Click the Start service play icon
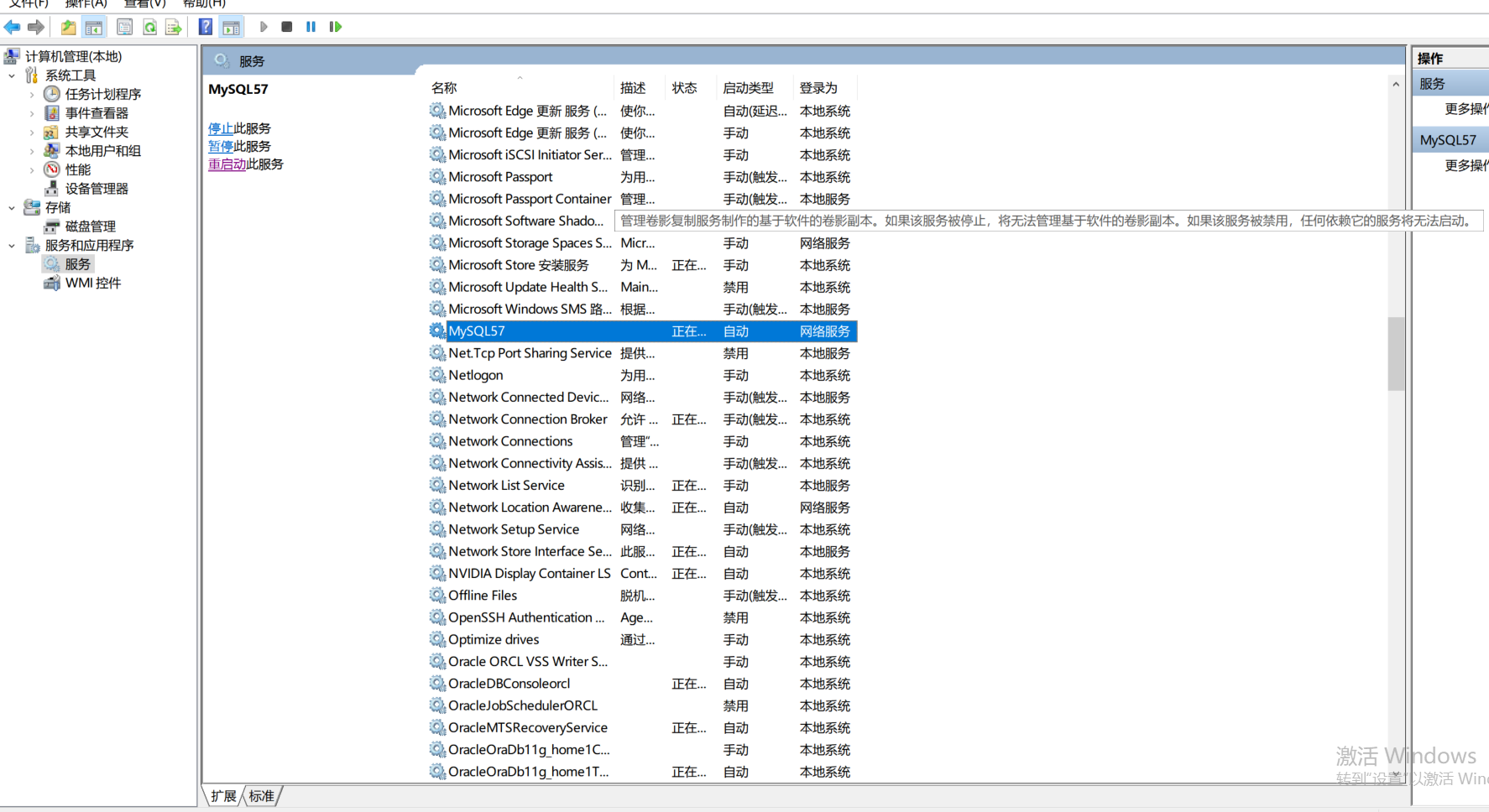1489x812 pixels. click(x=264, y=27)
